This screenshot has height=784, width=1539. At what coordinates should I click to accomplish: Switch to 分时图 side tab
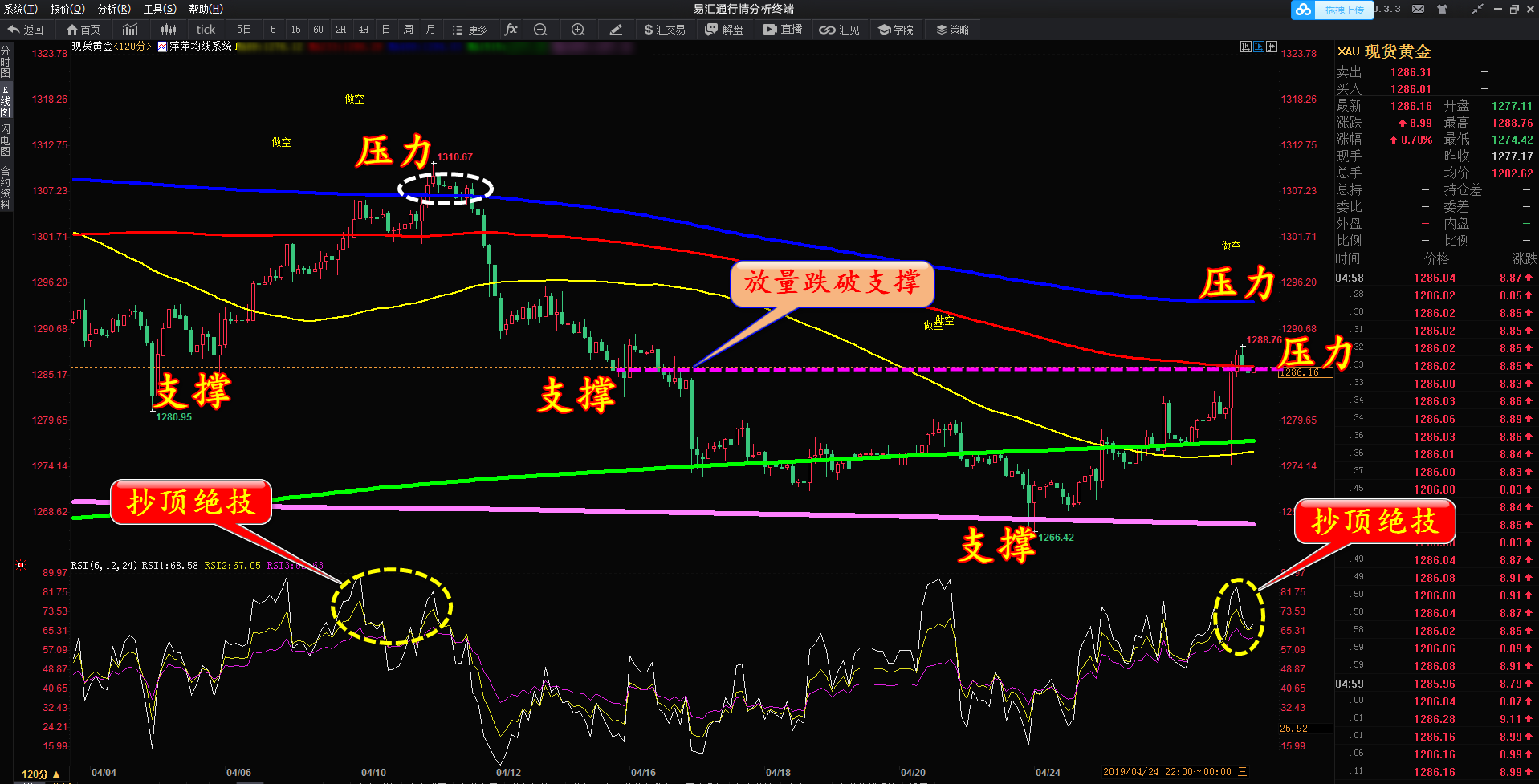coord(6,62)
